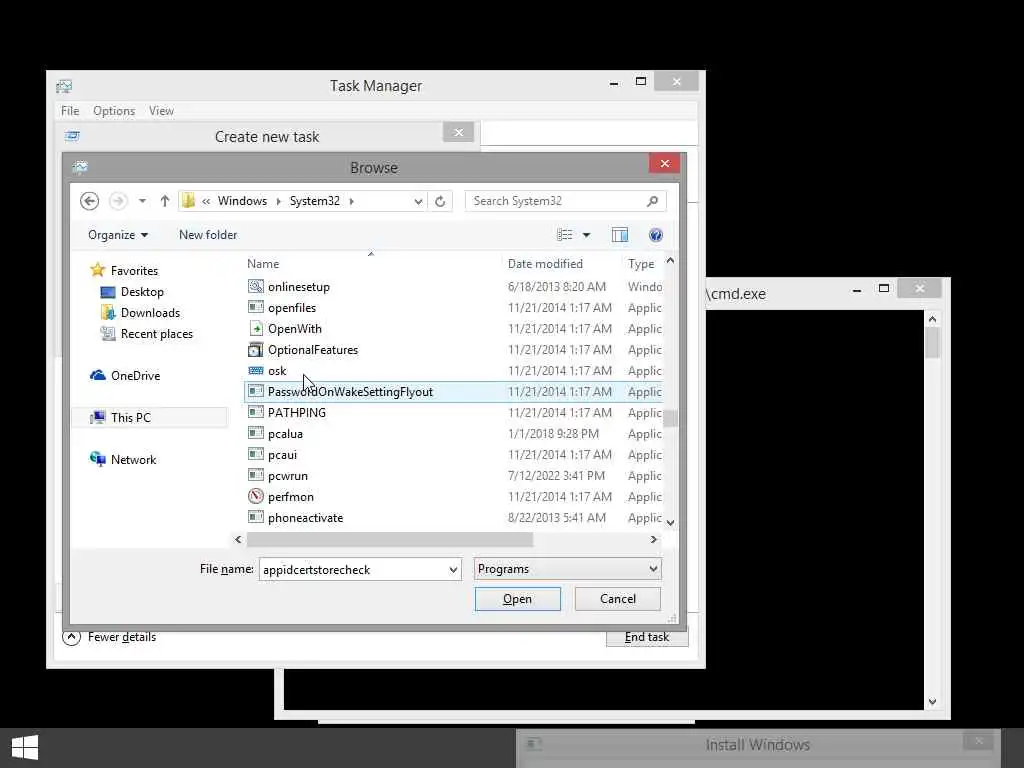Click the Forward arrow in Browse dialog

tap(118, 201)
